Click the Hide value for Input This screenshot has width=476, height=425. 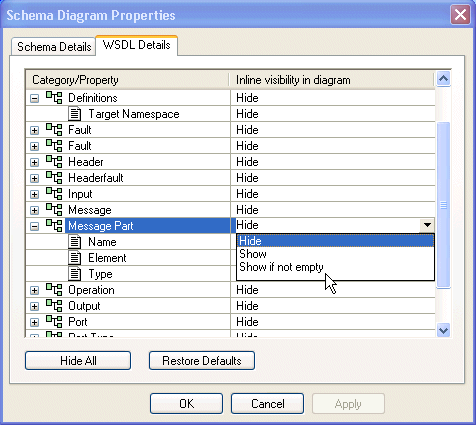point(247,194)
